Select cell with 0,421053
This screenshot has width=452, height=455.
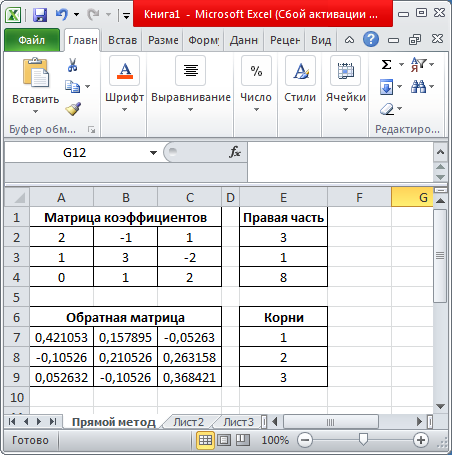point(61,337)
